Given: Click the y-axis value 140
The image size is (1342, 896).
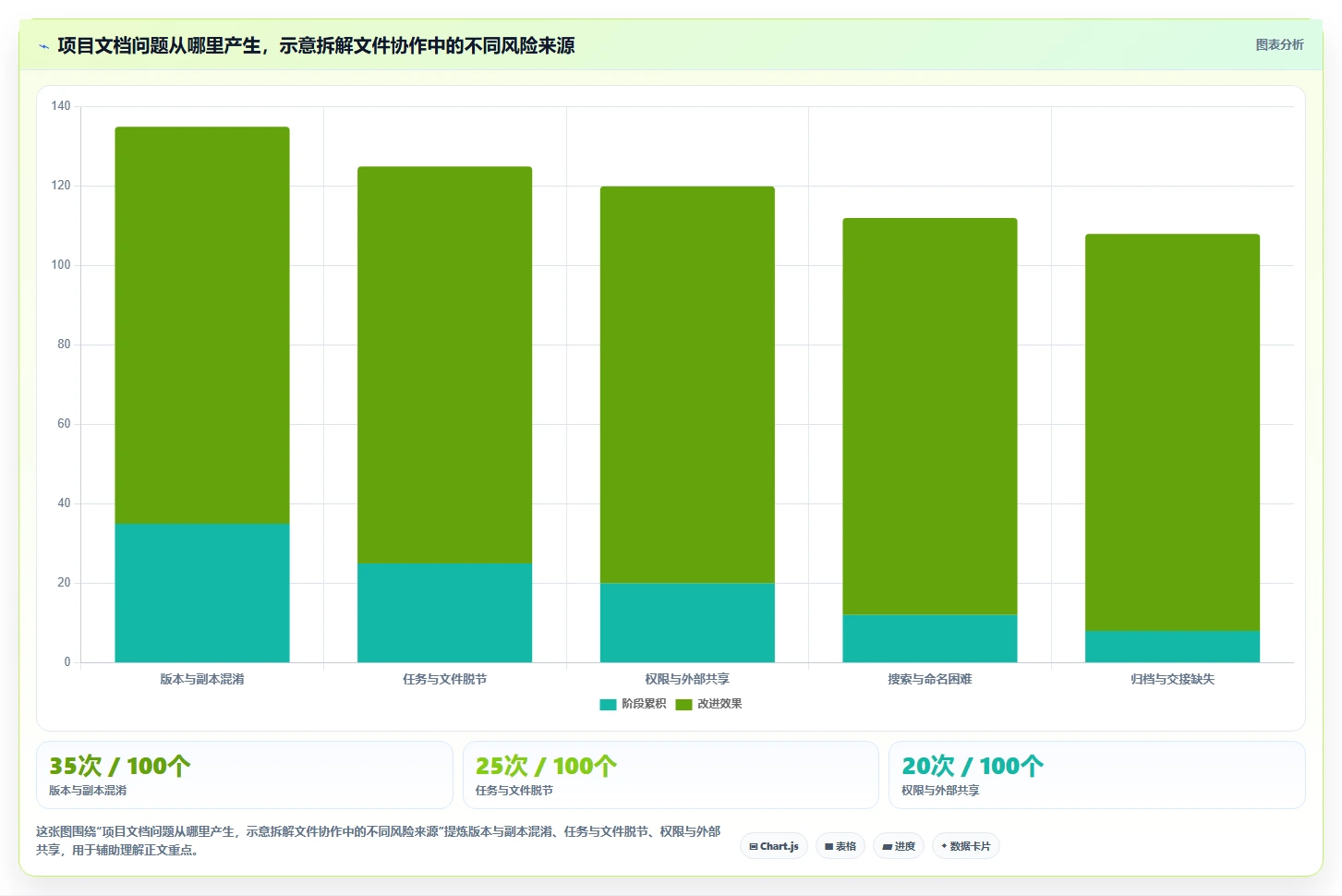Looking at the screenshot, I should 61,106.
